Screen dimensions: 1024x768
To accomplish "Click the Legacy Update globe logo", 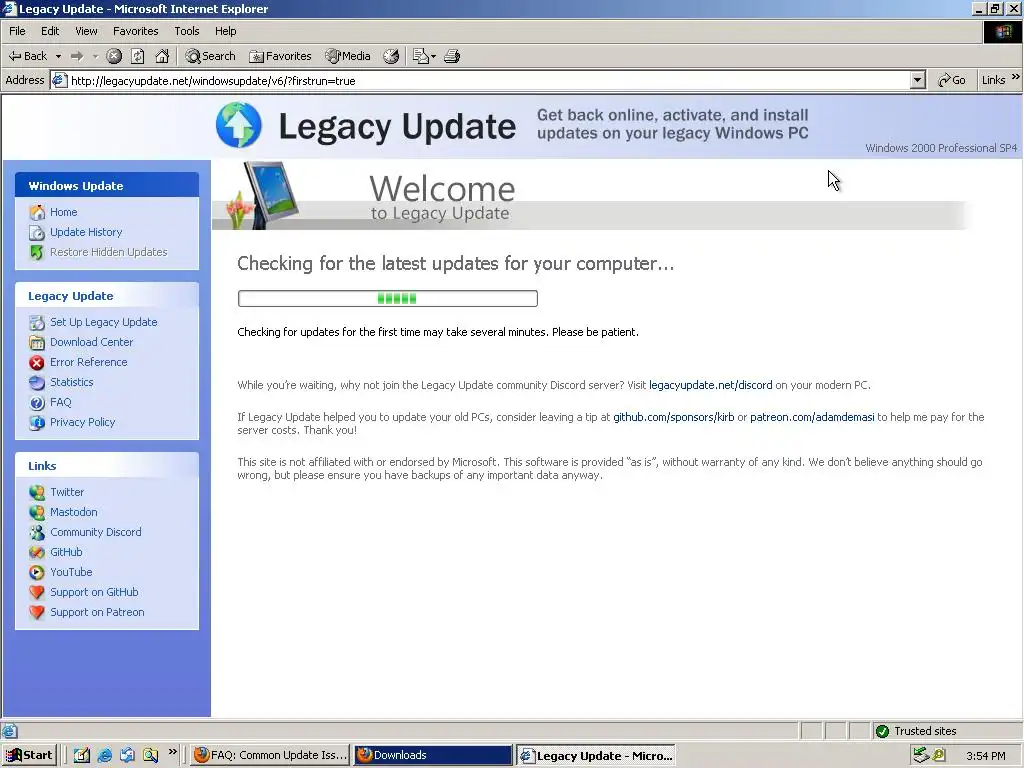I will 239,125.
